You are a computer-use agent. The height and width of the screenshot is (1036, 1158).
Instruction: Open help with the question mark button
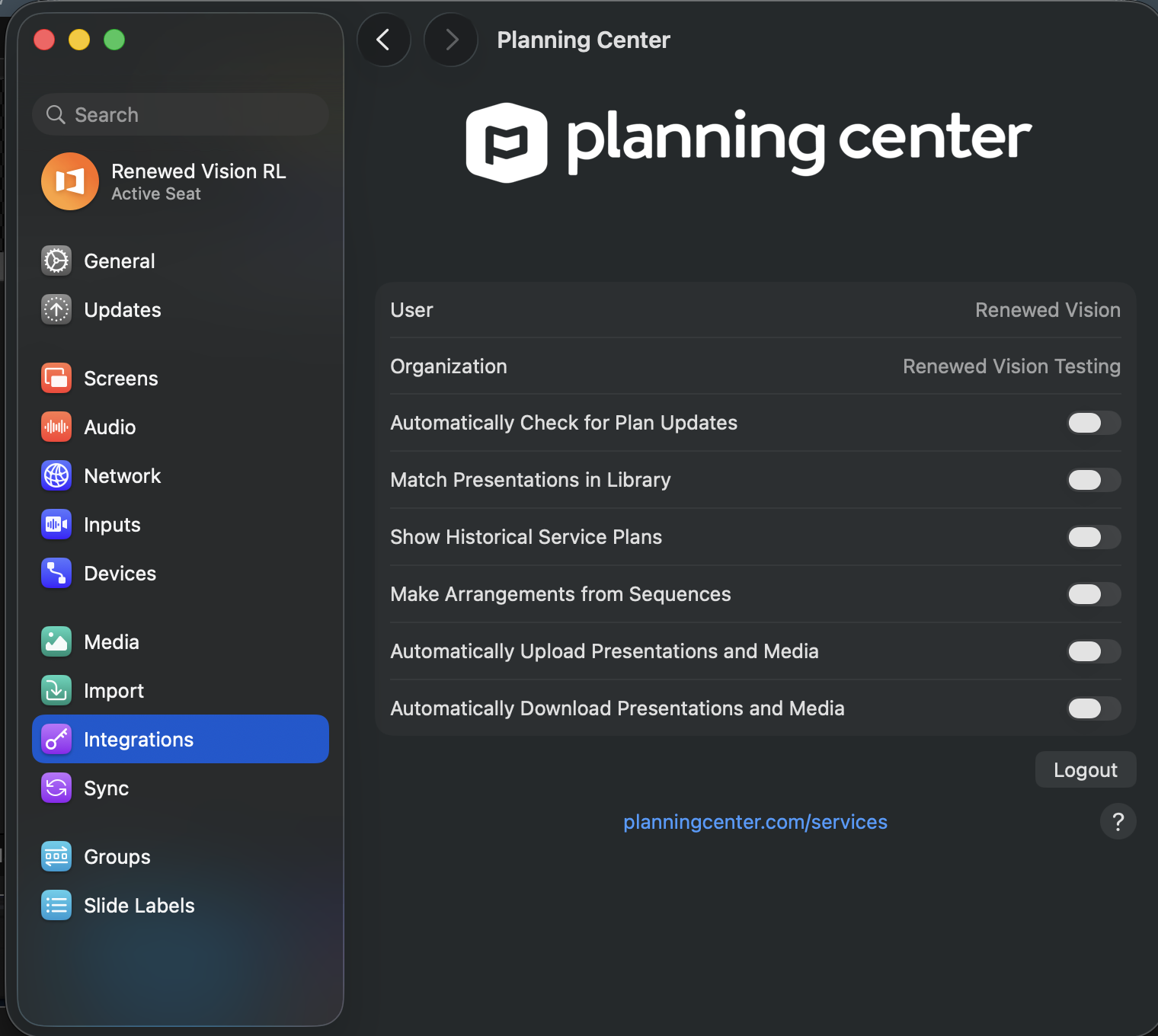(x=1118, y=822)
